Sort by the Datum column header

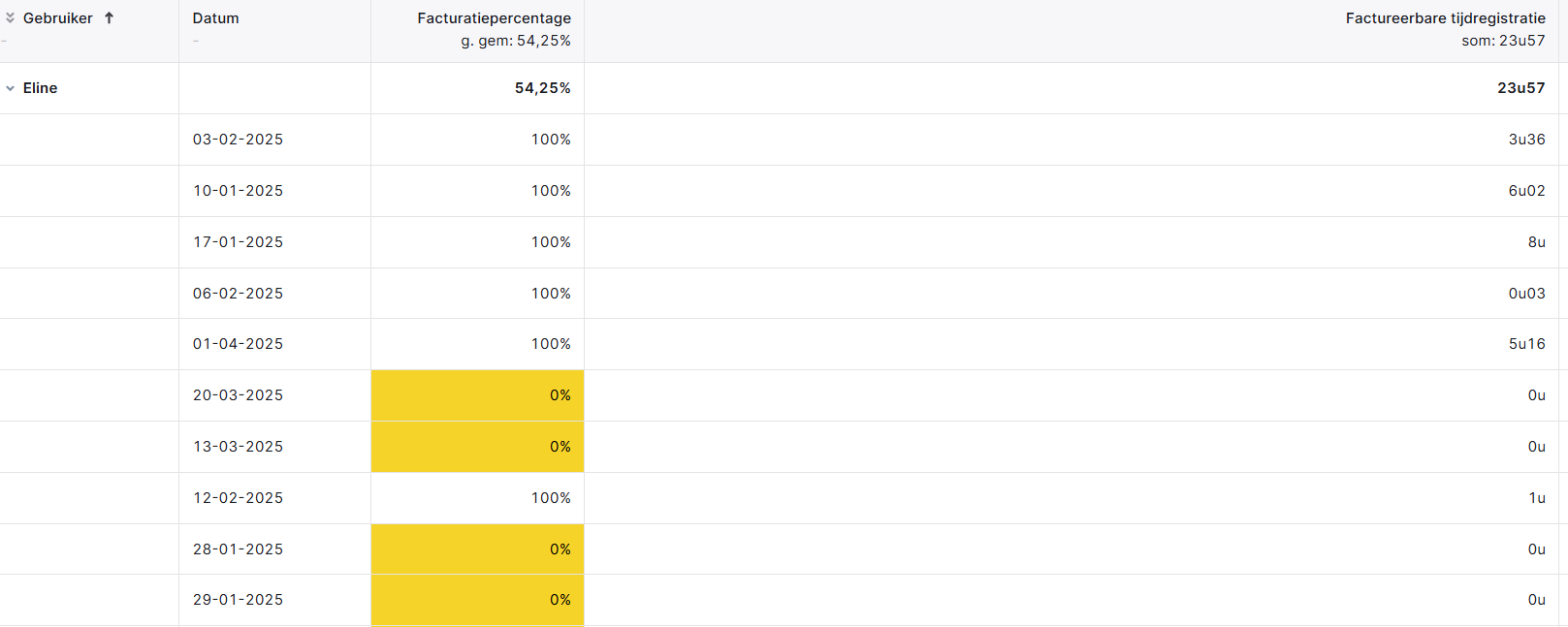click(215, 17)
